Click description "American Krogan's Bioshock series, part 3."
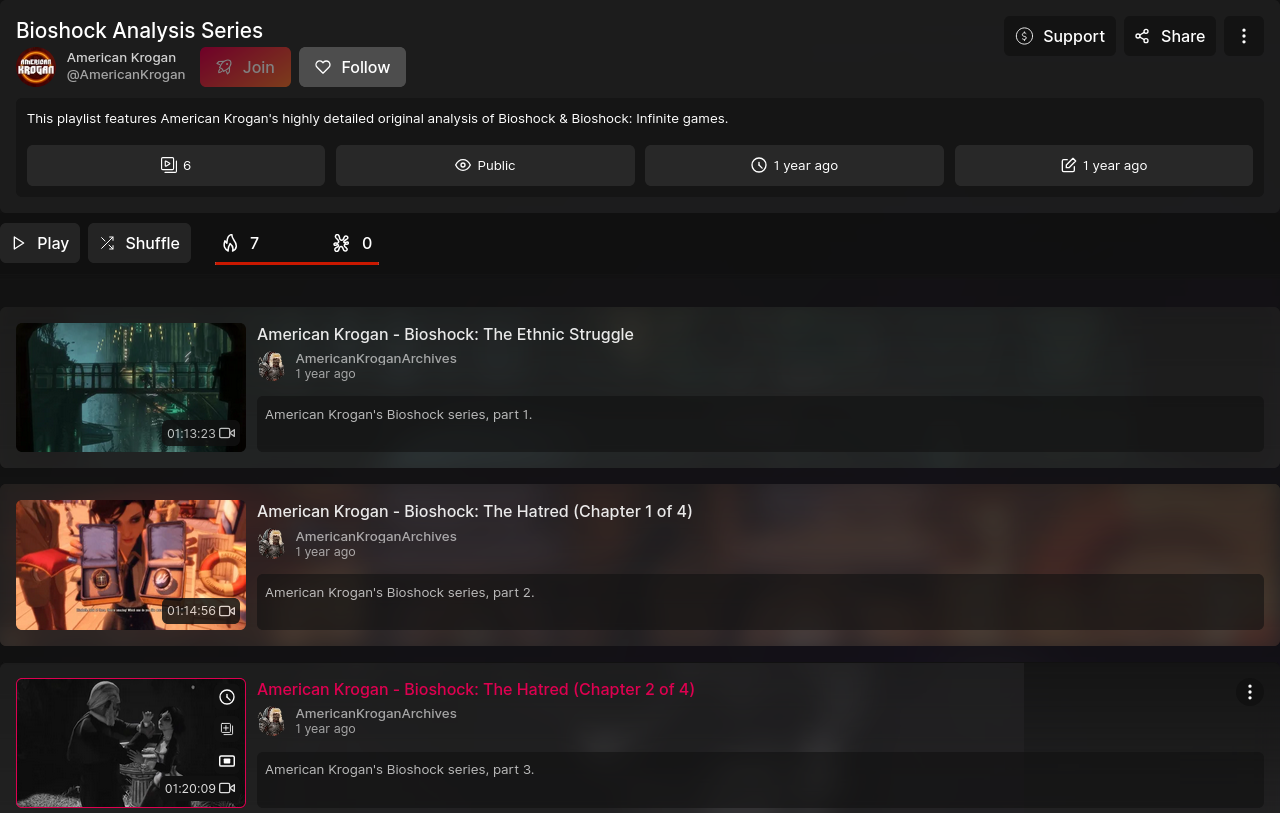Screen dimensions: 1280x813 click(x=400, y=769)
